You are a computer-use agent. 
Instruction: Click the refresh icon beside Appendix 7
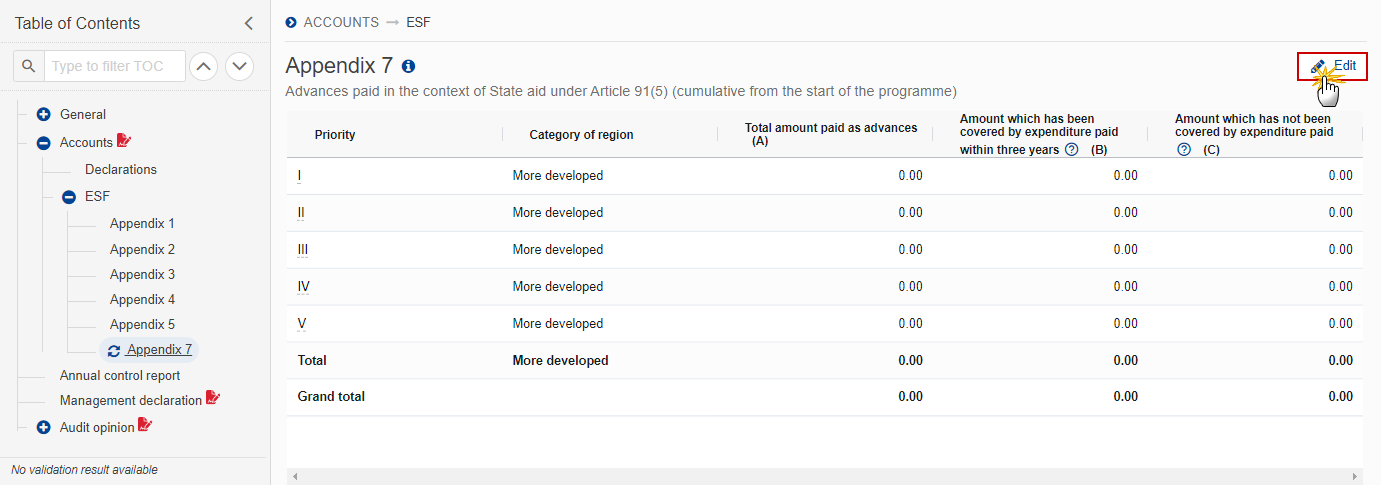[x=114, y=350]
